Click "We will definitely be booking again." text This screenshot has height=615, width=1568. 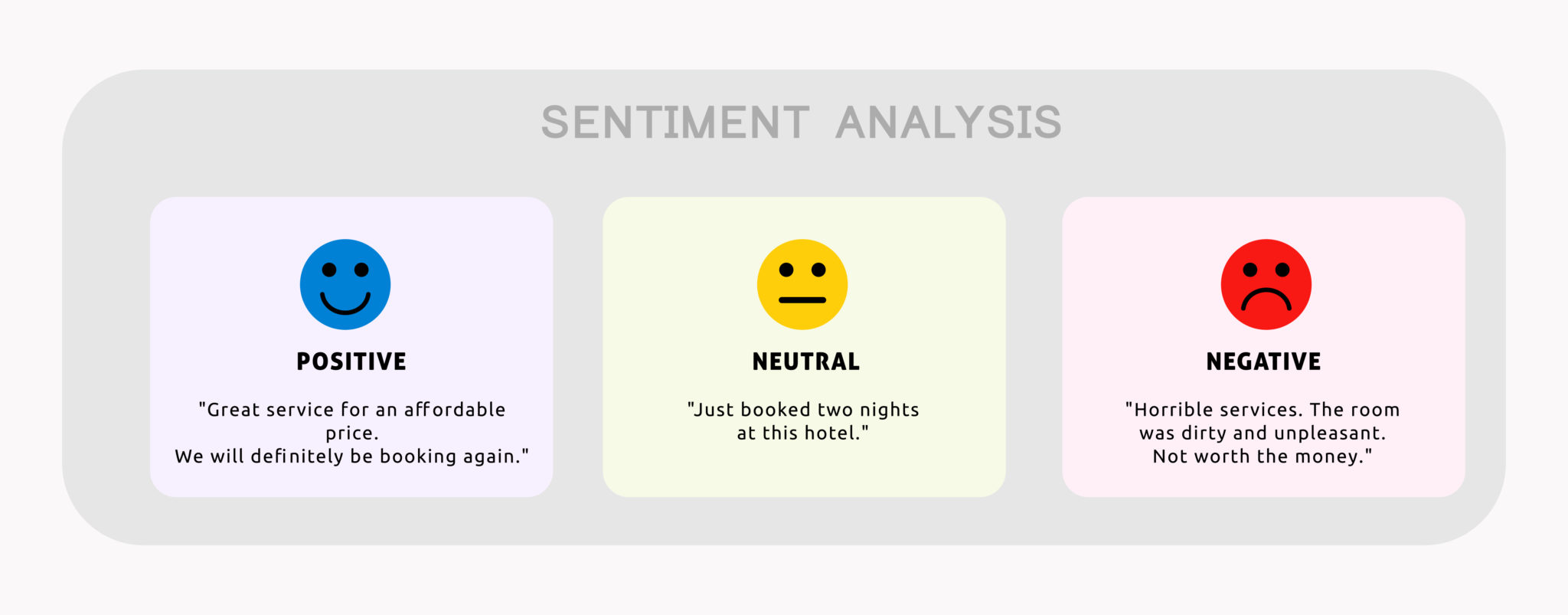click(x=351, y=456)
